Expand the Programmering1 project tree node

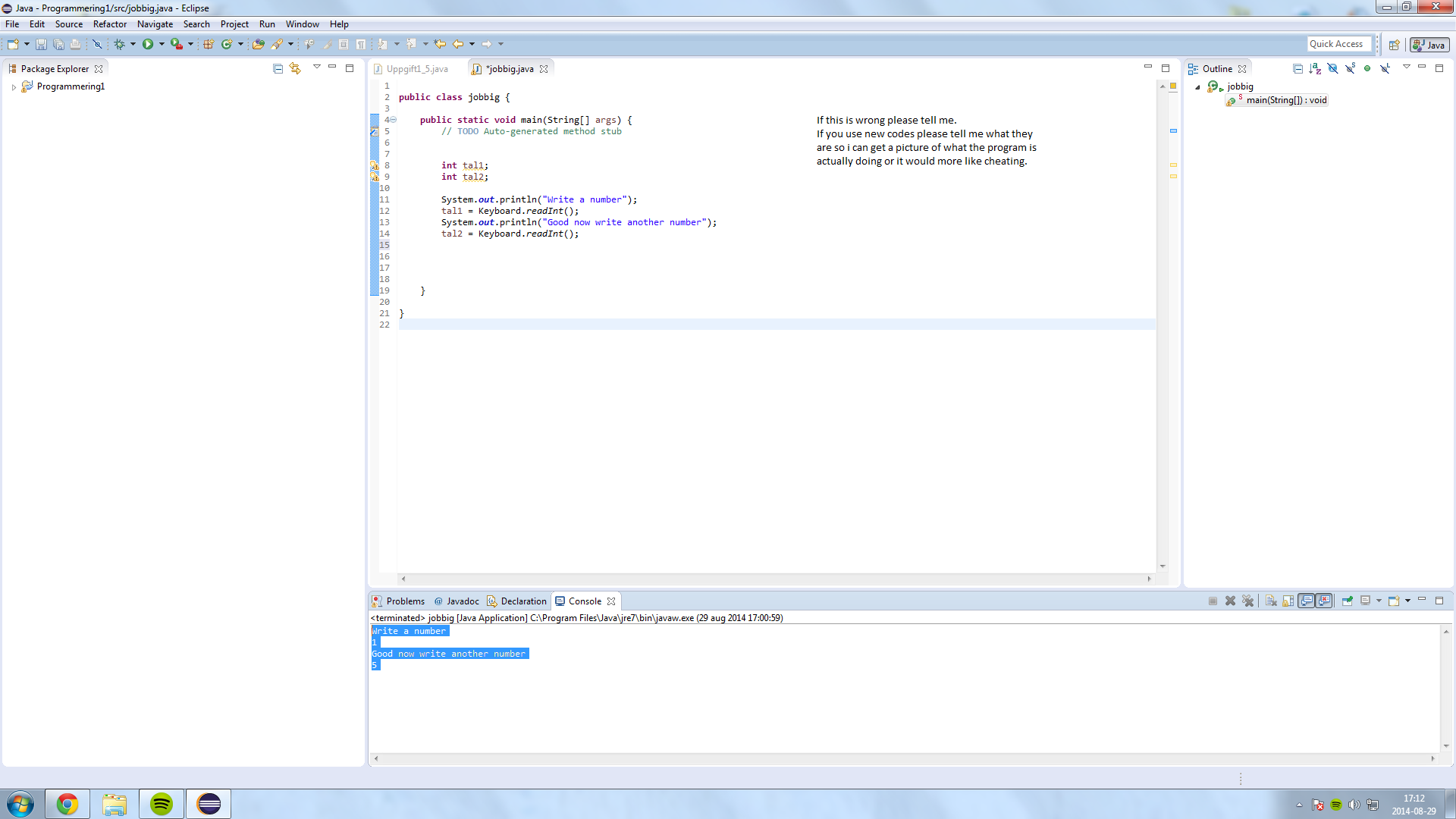(x=14, y=87)
